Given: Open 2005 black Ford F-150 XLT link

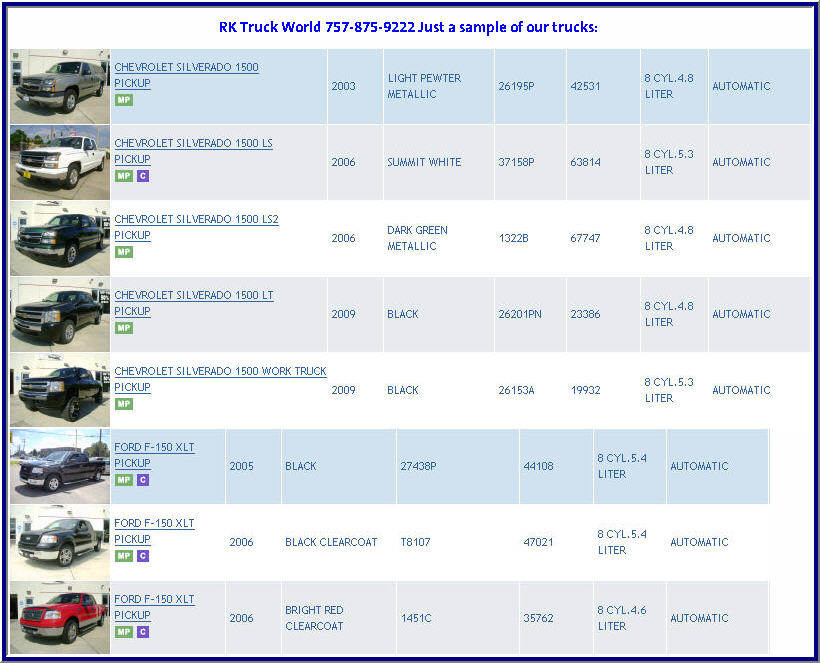Looking at the screenshot, I should pyautogui.click(x=154, y=455).
